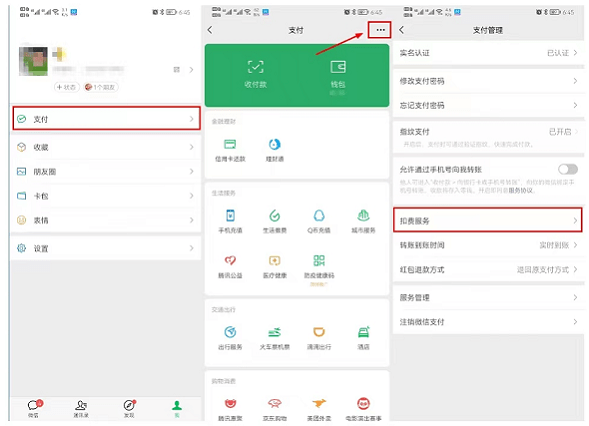Open 指纹支付 fingerprint payment setting

[x=488, y=137]
